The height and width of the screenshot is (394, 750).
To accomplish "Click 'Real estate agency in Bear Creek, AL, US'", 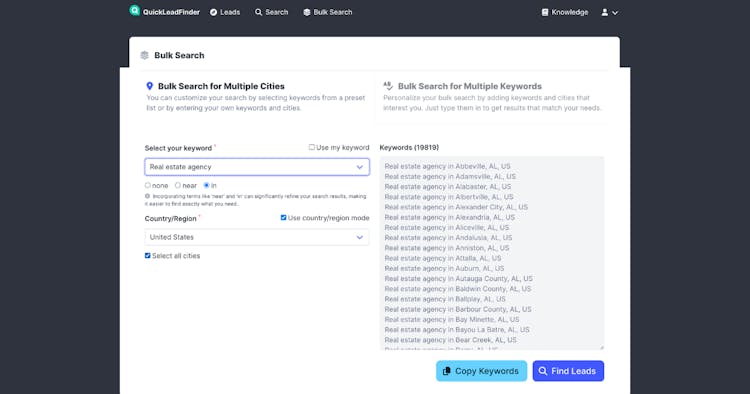I will (x=451, y=340).
